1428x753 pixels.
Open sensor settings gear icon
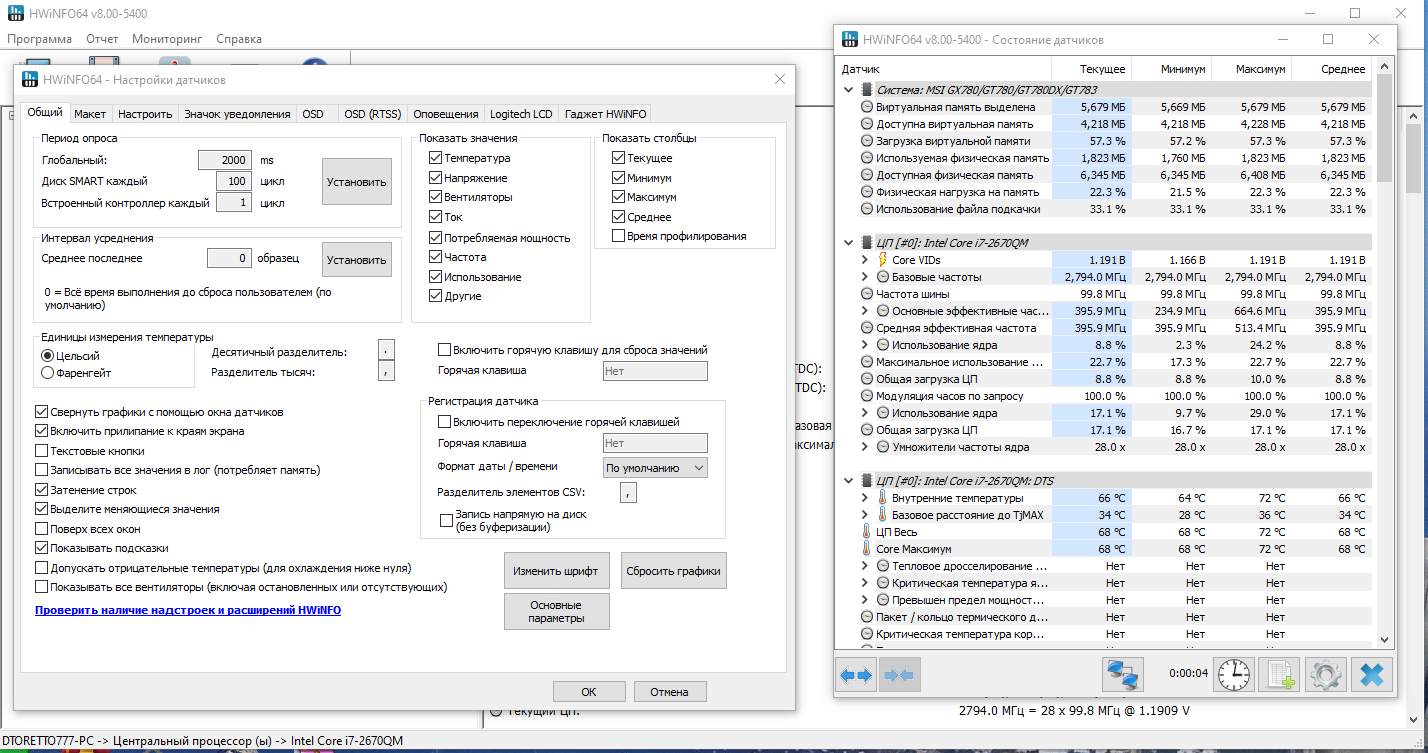click(x=1325, y=675)
